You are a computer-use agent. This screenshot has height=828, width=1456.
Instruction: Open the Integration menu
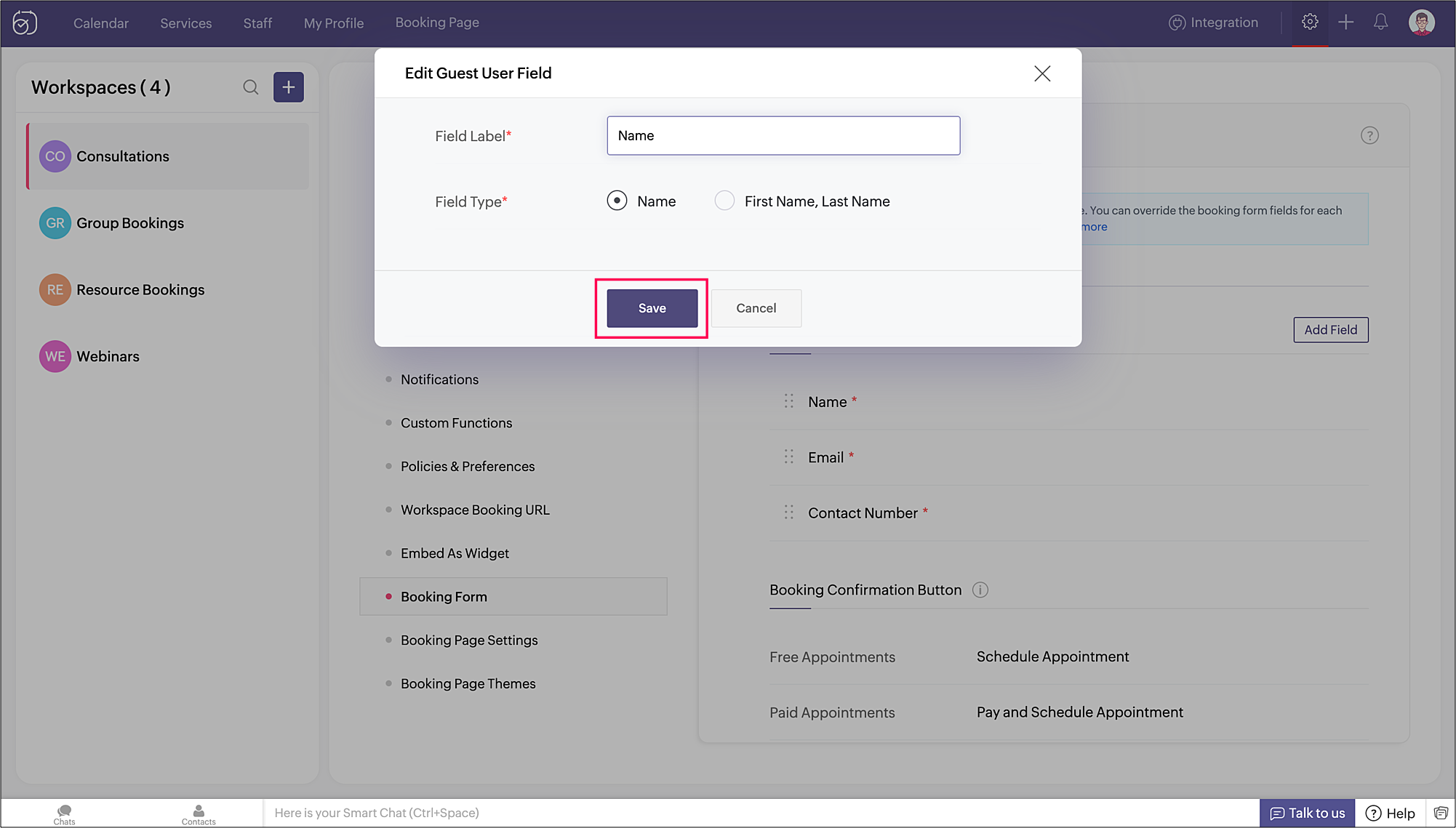pyautogui.click(x=1213, y=23)
